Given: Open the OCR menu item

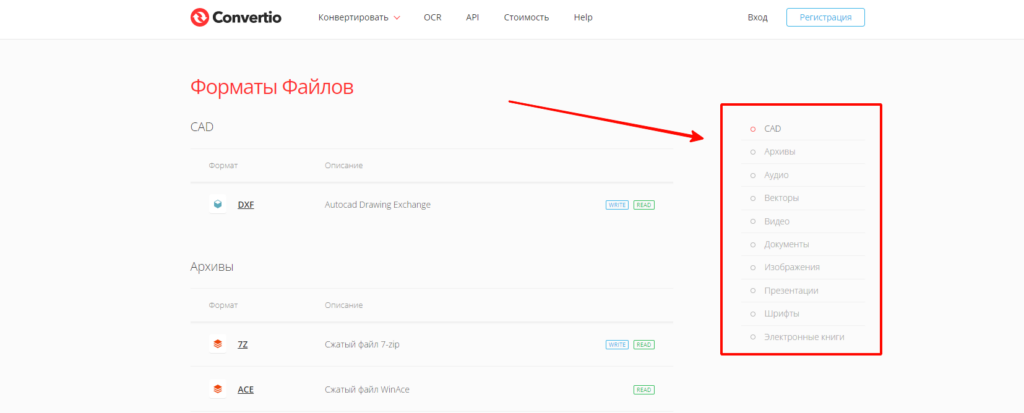Looking at the screenshot, I should [432, 18].
